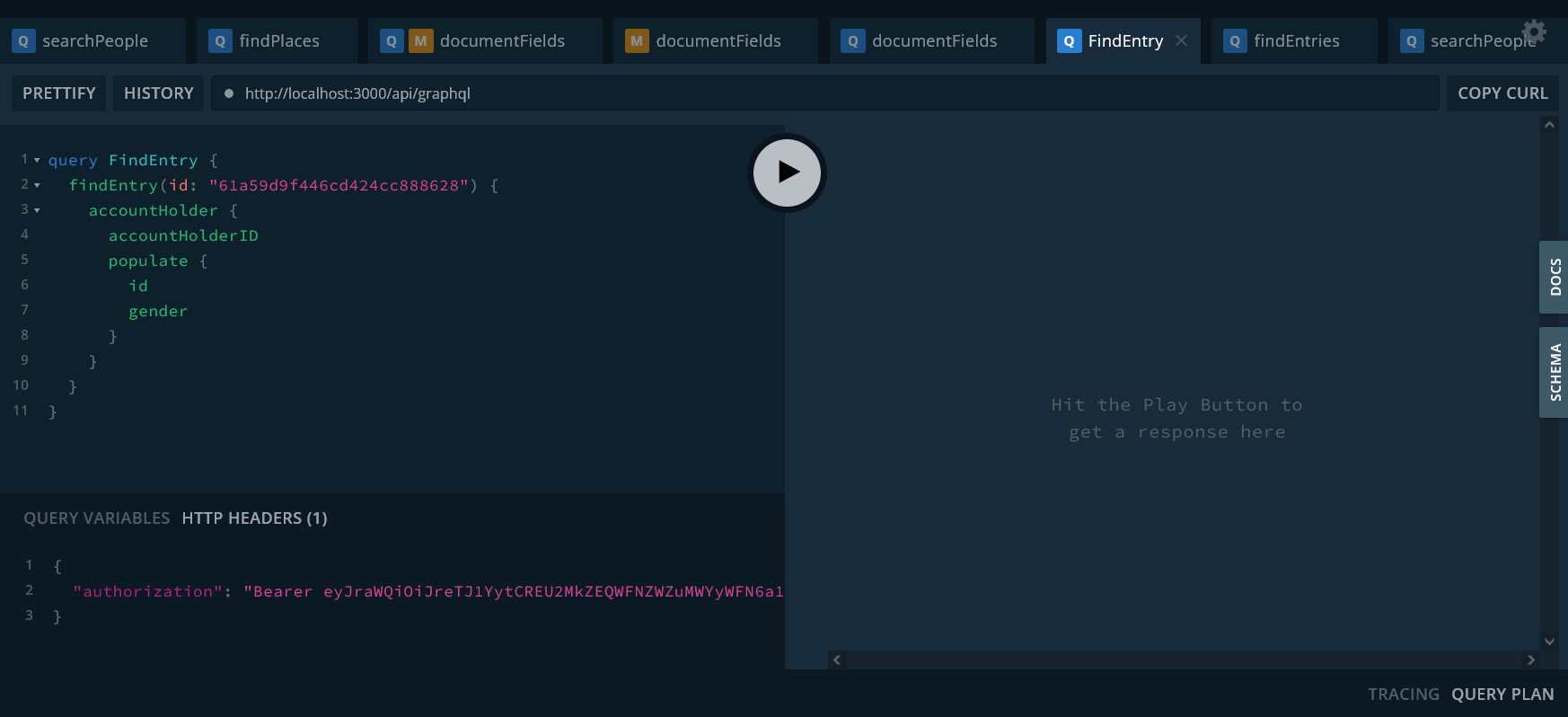The image size is (1568, 717).
Task: Click the "authorization" header key
Action: (x=148, y=591)
